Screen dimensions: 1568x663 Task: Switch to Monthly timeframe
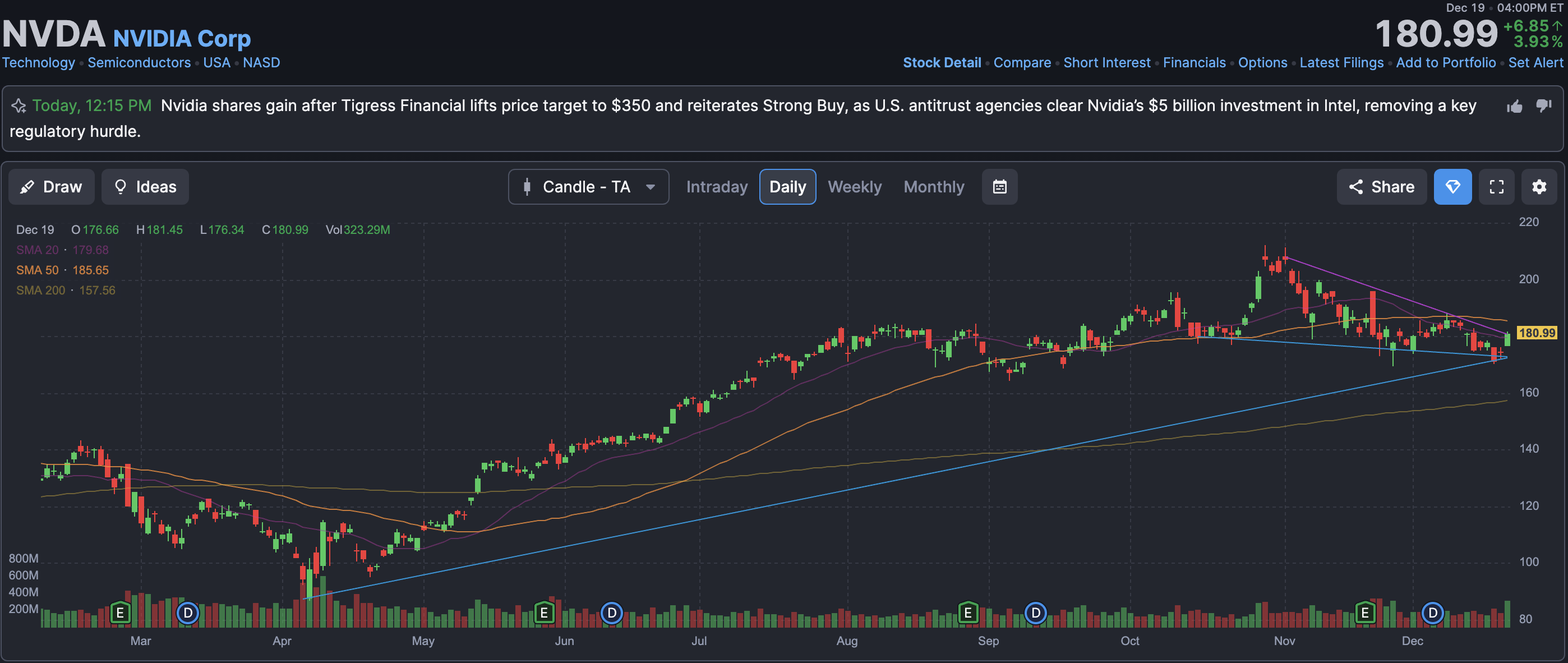933,187
